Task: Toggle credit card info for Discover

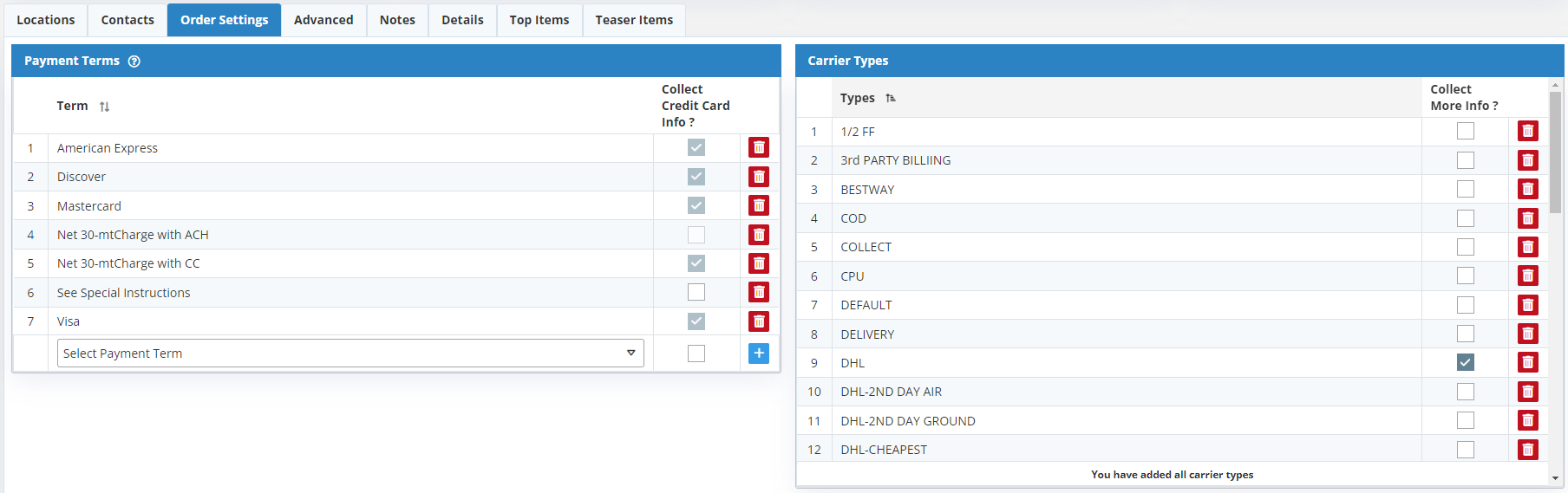Action: point(696,177)
